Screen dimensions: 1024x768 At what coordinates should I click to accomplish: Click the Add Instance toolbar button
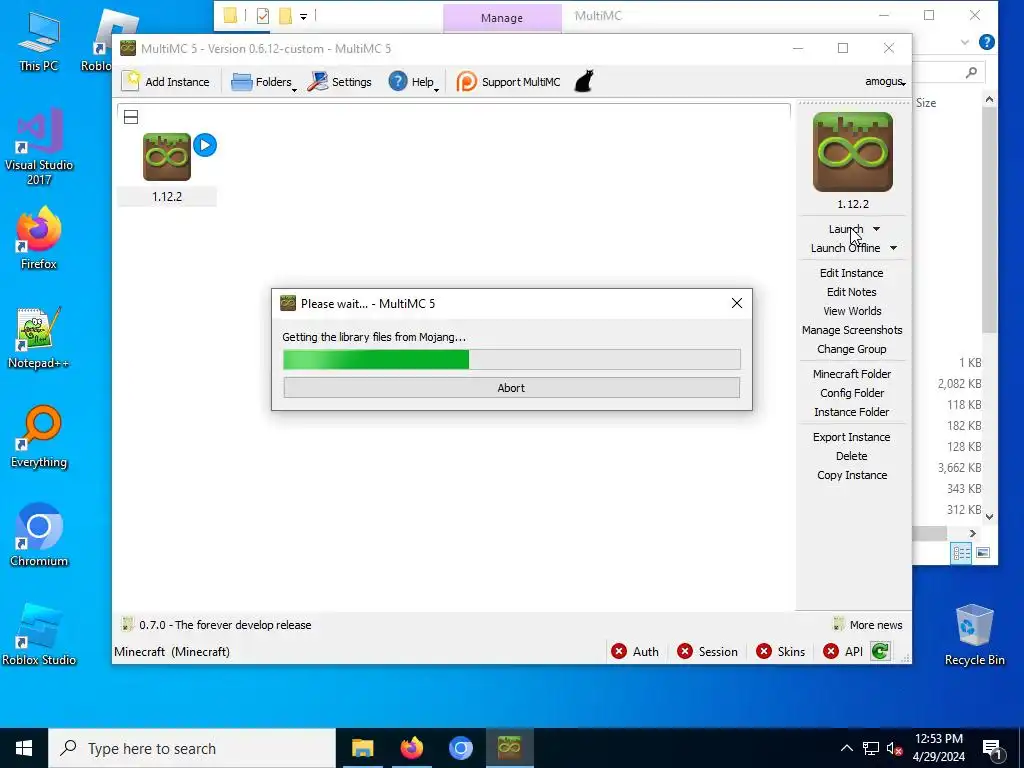pyautogui.click(x=166, y=82)
